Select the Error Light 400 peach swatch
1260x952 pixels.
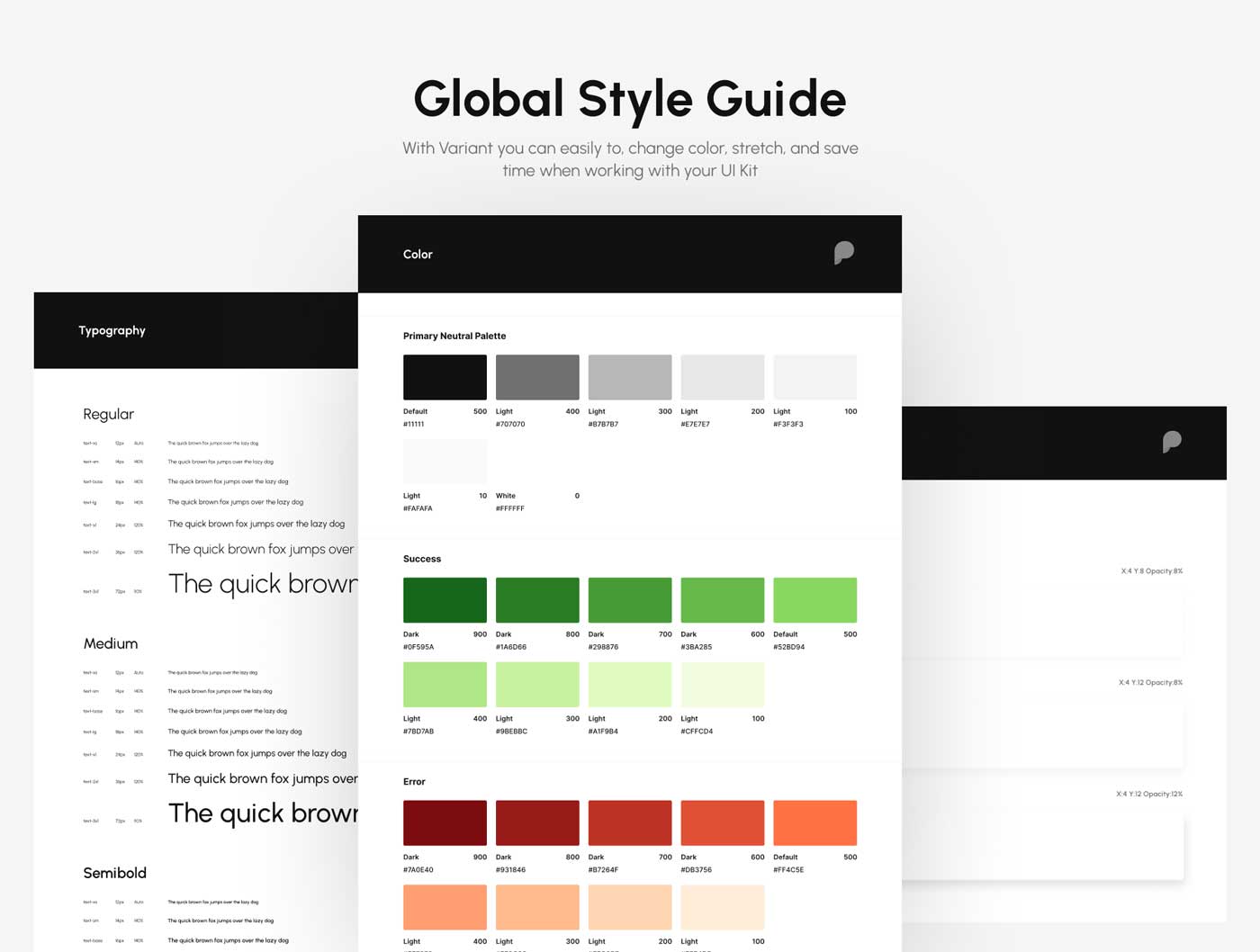tap(445, 908)
